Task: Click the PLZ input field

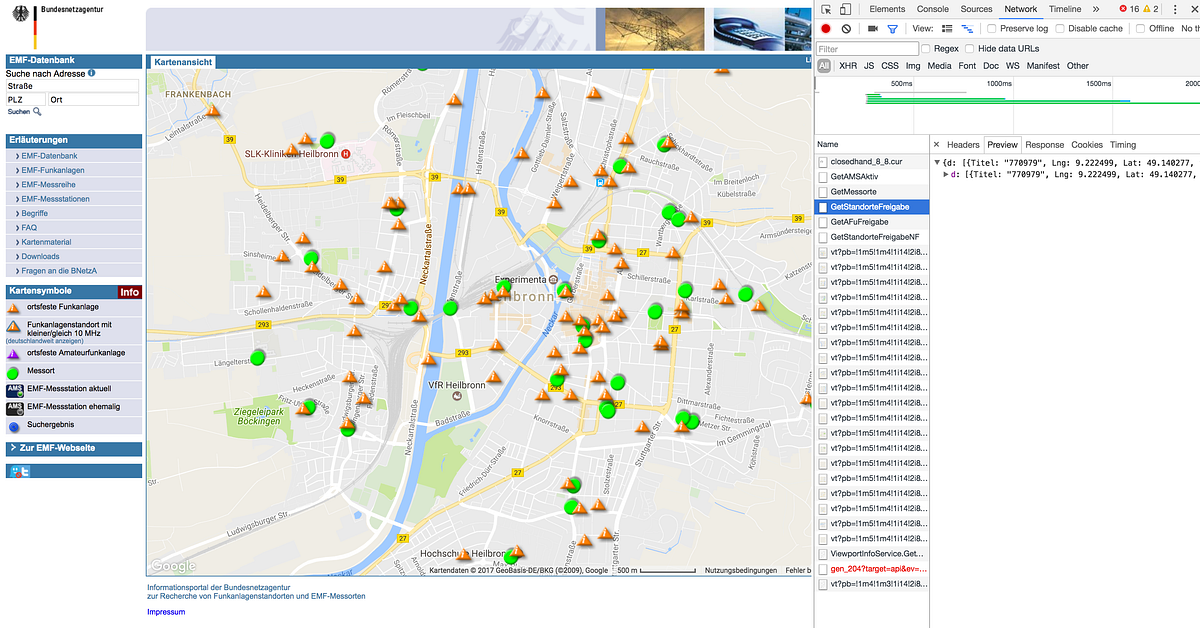Action: pyautogui.click(x=26, y=100)
